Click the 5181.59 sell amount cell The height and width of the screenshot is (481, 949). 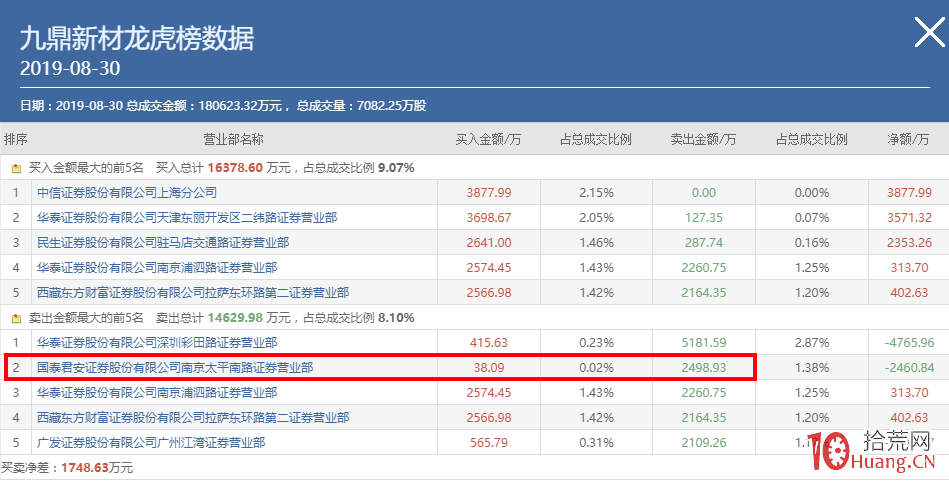704,342
